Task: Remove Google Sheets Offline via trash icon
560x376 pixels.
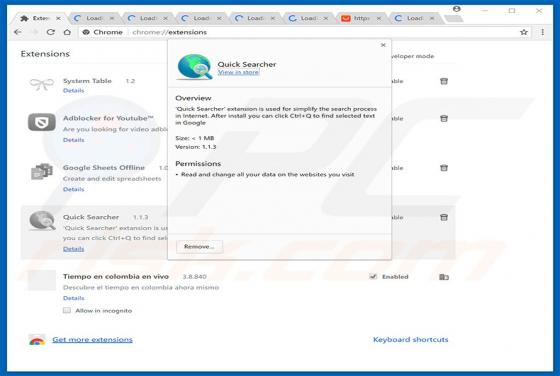Action: 444,168
